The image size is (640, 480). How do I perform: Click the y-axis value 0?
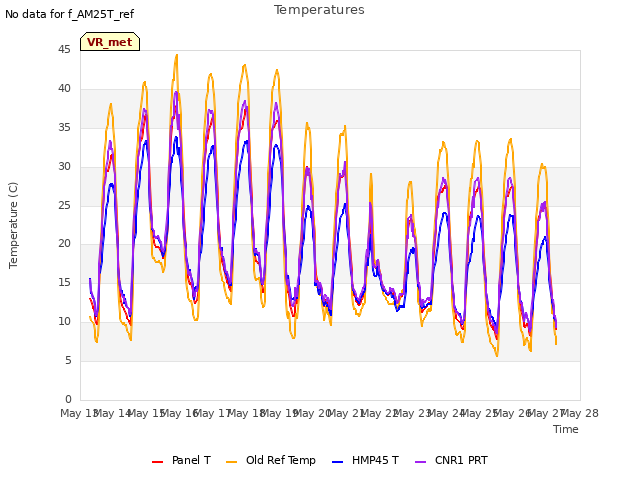tap(68, 399)
